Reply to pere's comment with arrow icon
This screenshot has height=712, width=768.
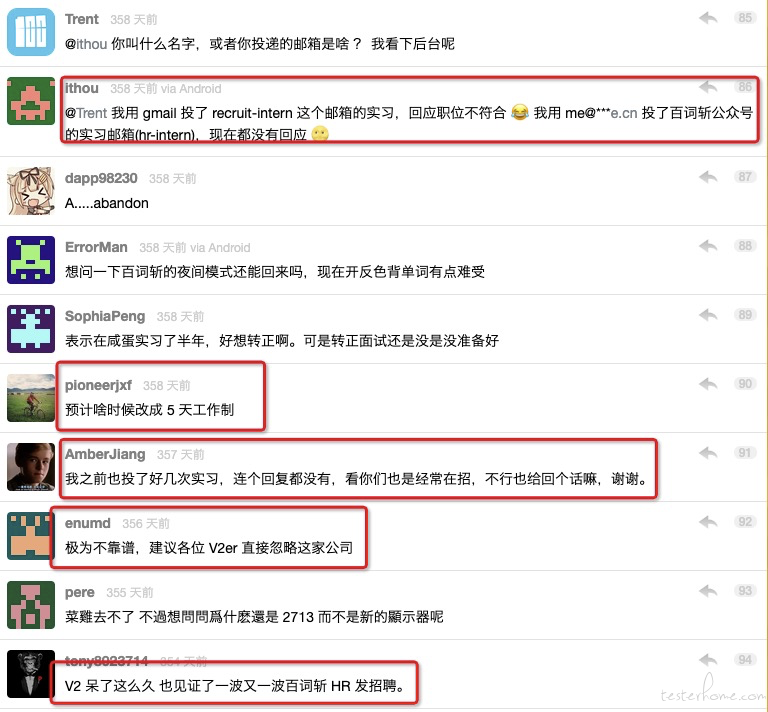click(708, 591)
